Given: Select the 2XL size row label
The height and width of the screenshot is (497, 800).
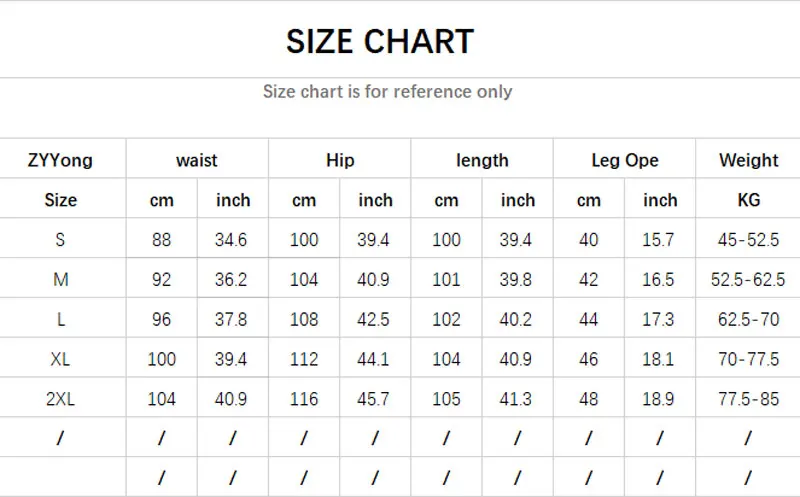Looking at the screenshot, I should pyautogui.click(x=60, y=399).
